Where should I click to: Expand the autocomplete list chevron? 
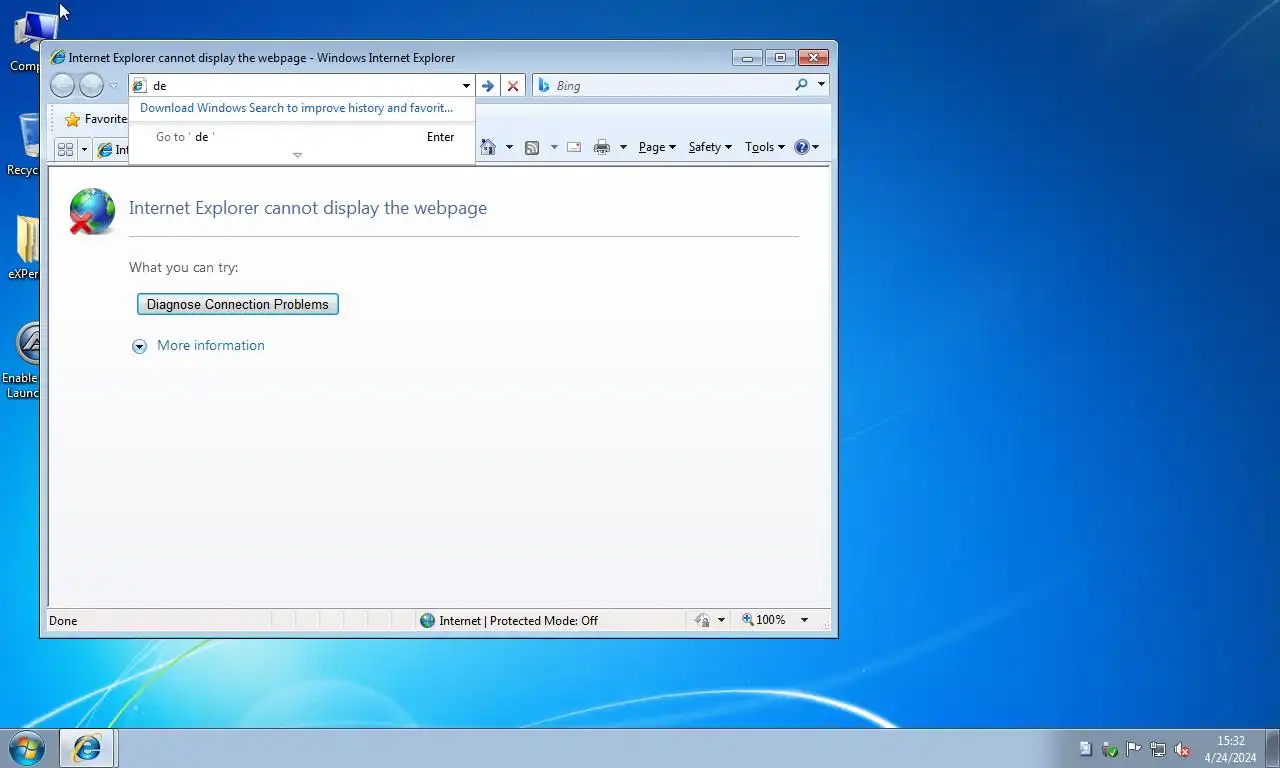[x=297, y=155]
